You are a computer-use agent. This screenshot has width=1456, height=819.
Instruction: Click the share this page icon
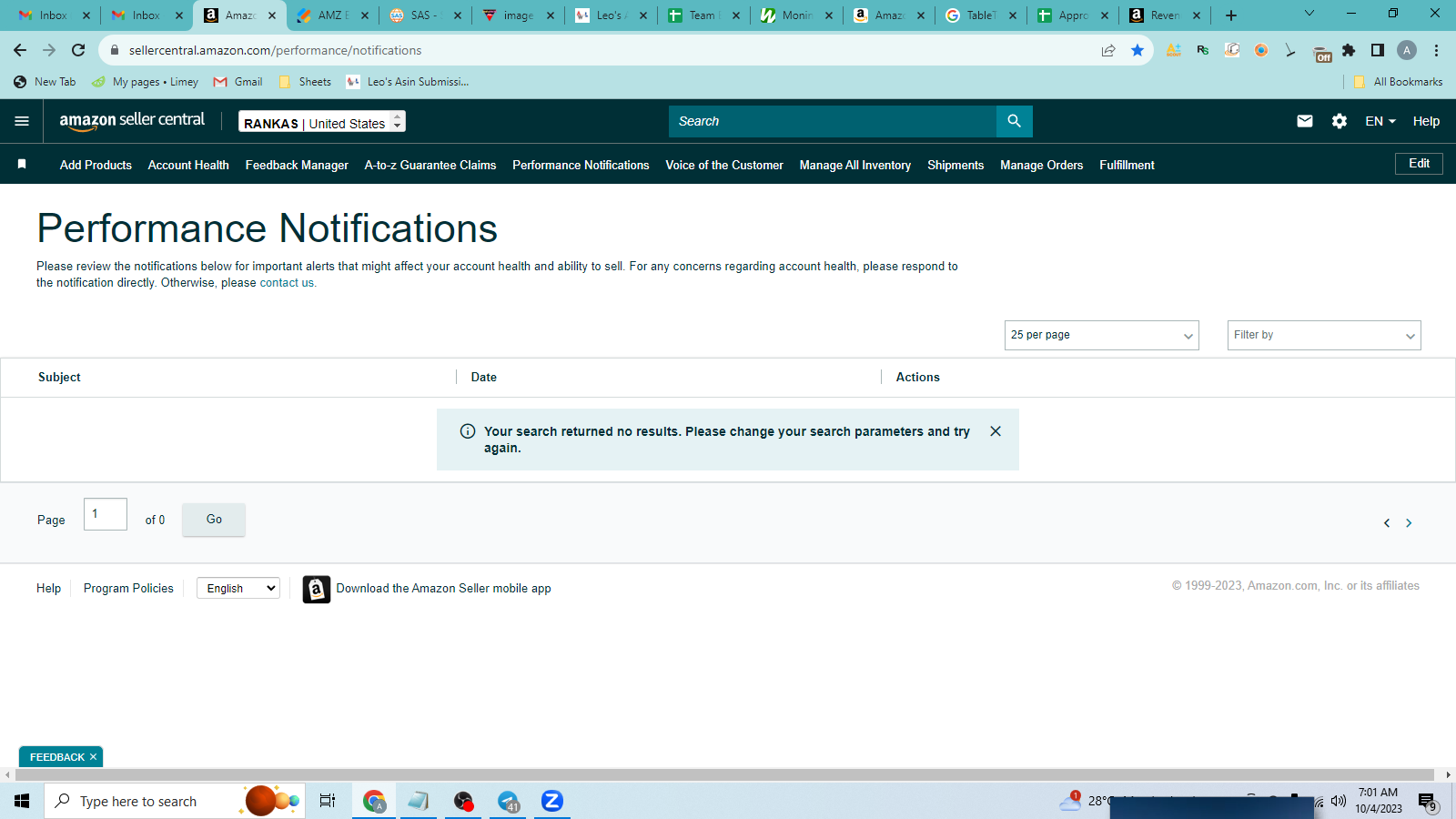coord(1108,50)
